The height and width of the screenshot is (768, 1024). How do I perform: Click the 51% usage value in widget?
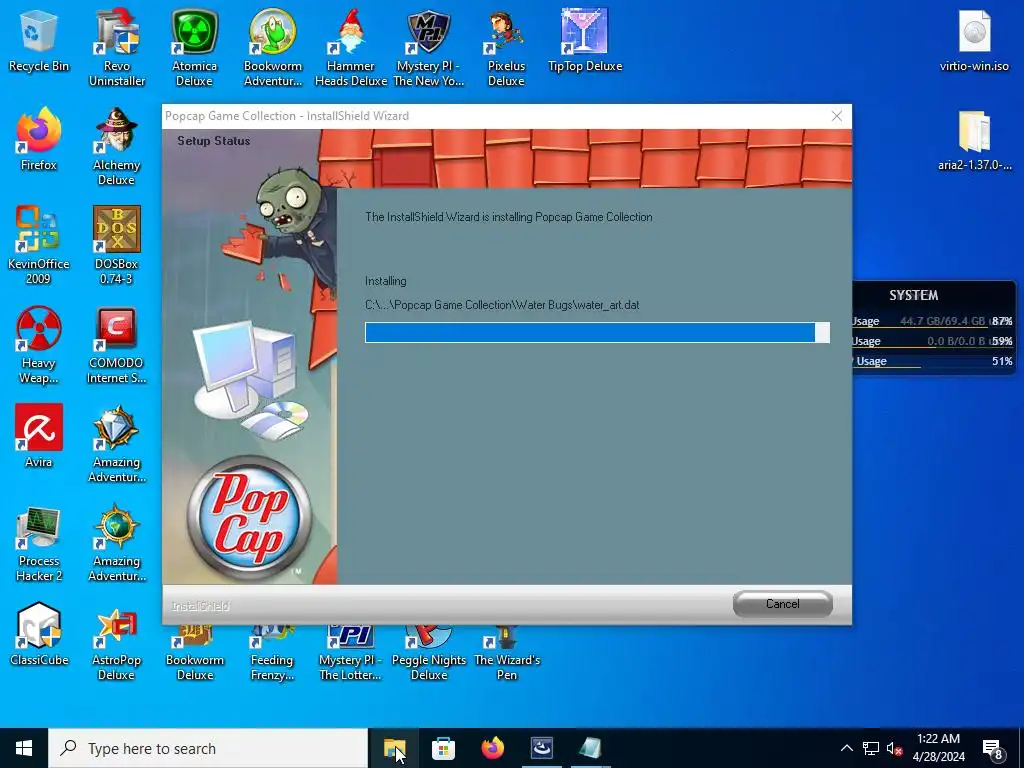click(1002, 361)
